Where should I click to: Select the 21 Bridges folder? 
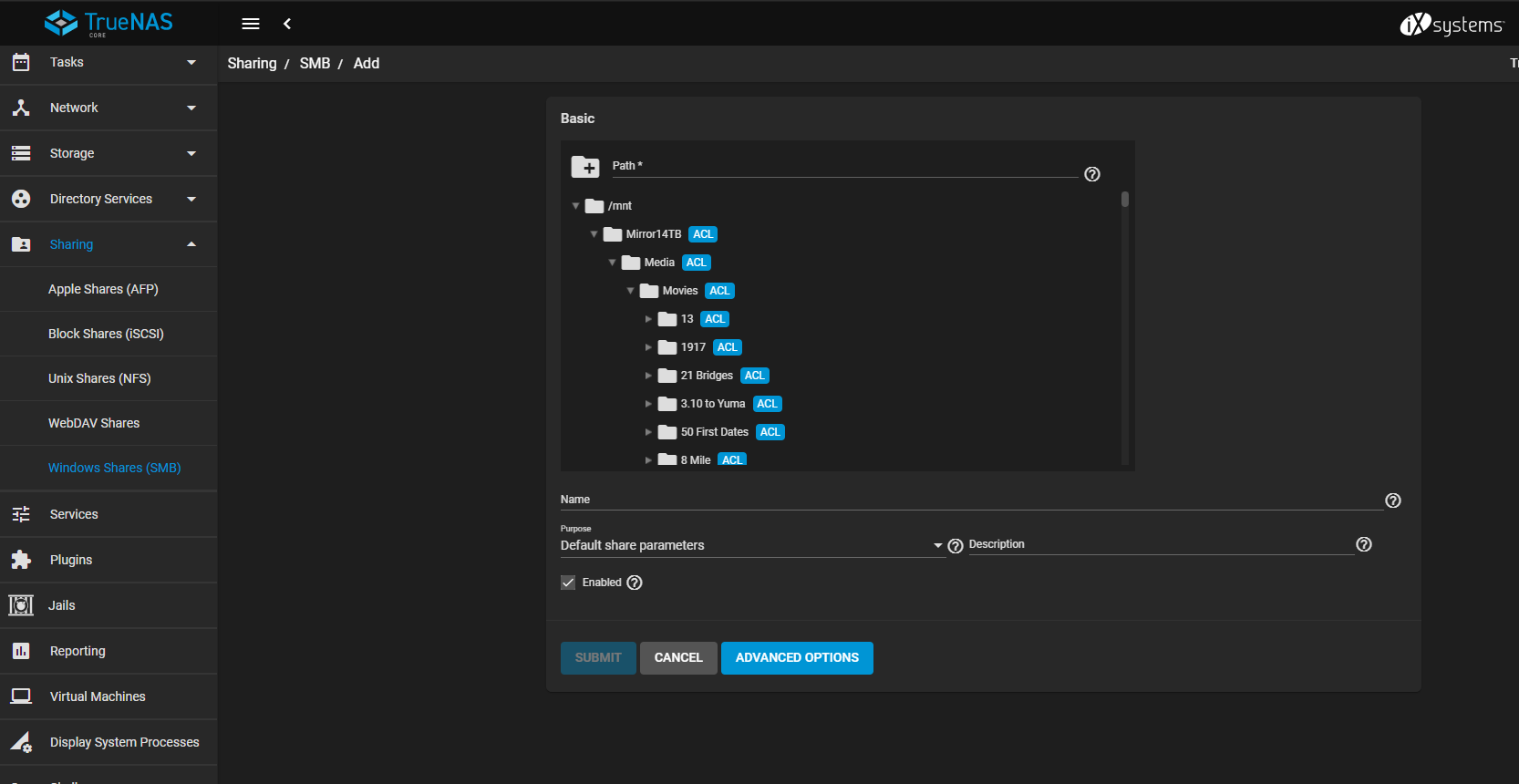coord(707,376)
